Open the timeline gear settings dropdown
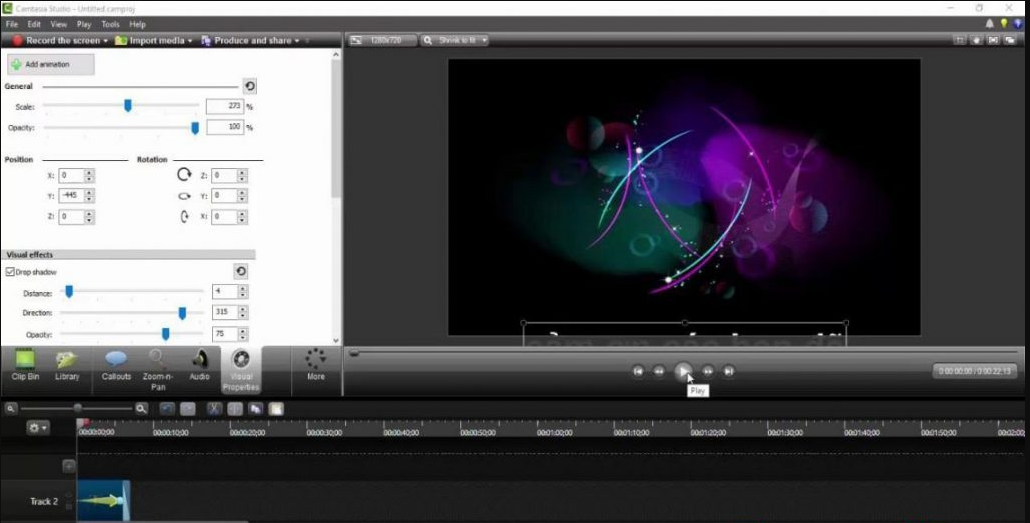Image resolution: width=1030 pixels, height=523 pixels. 37,428
